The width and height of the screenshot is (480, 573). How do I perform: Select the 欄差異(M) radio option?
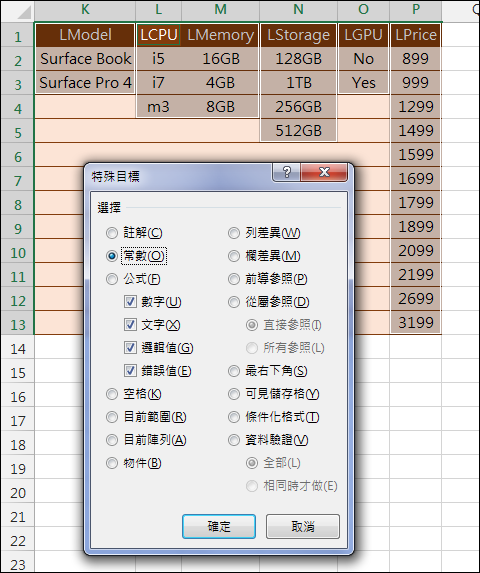(x=264, y=256)
